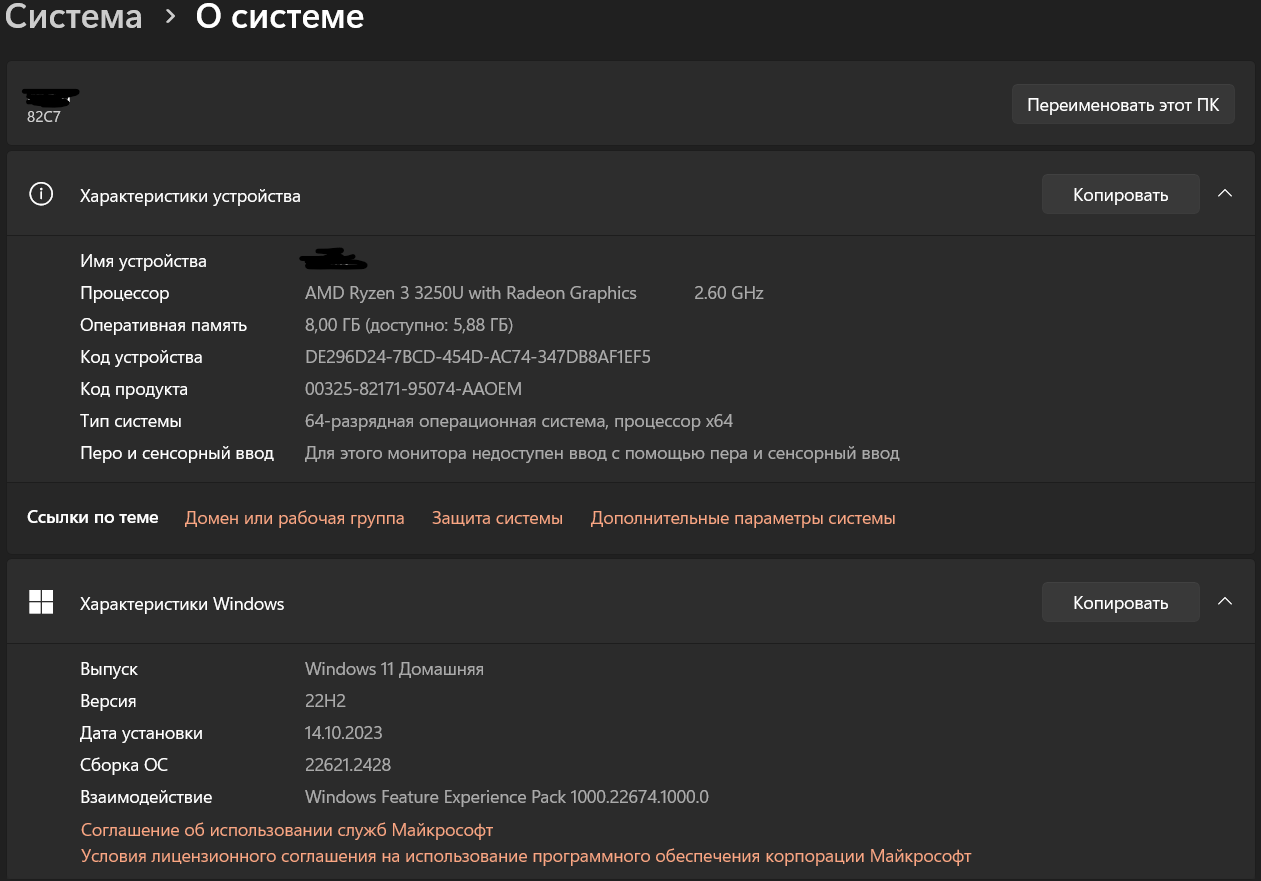Click the 82C7 model label

click(45, 116)
